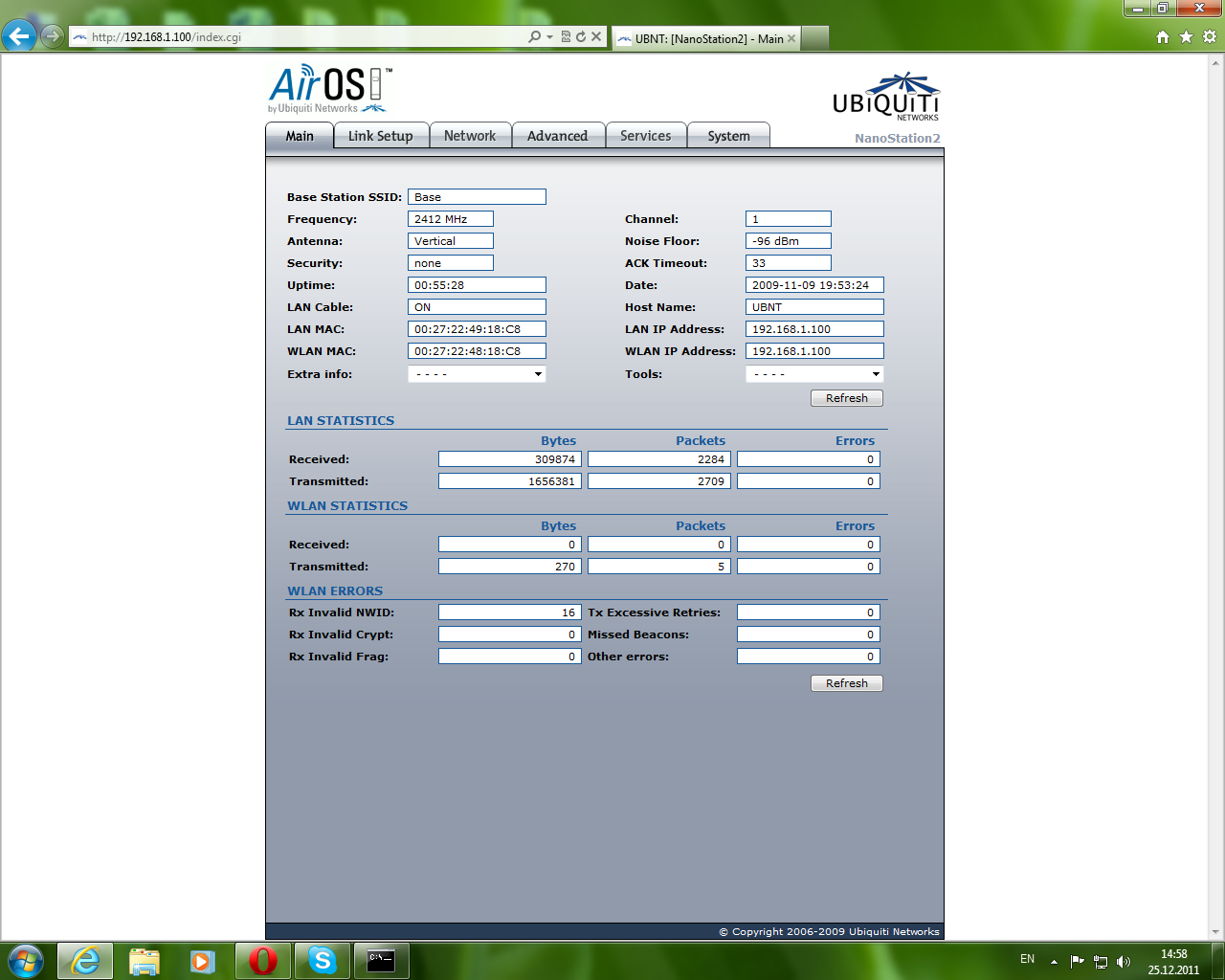The height and width of the screenshot is (980, 1225).
Task: Open the browser Tools gear menu
Action: [1210, 36]
